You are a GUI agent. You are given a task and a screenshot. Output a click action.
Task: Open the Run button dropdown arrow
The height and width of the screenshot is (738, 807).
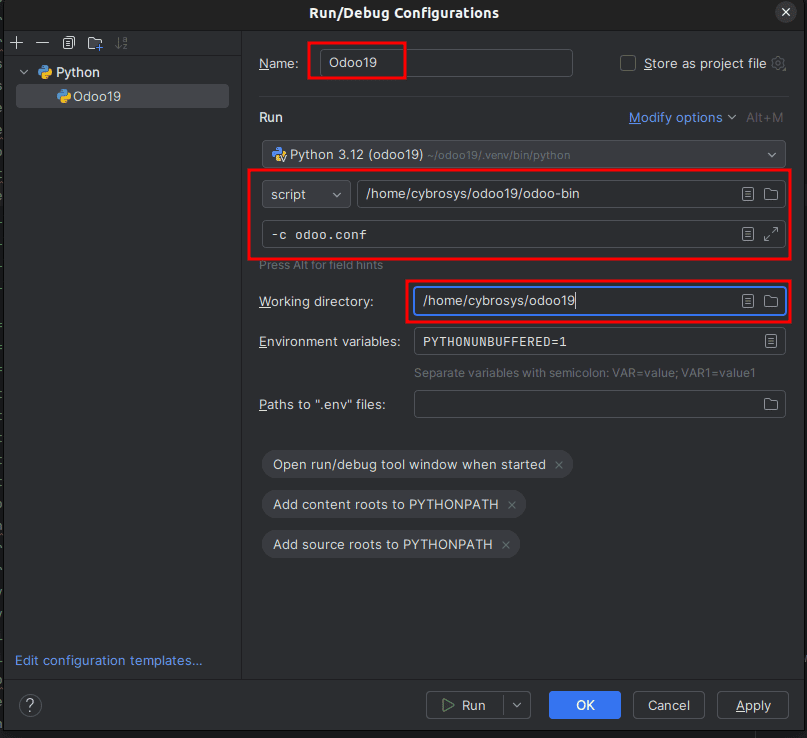(517, 705)
